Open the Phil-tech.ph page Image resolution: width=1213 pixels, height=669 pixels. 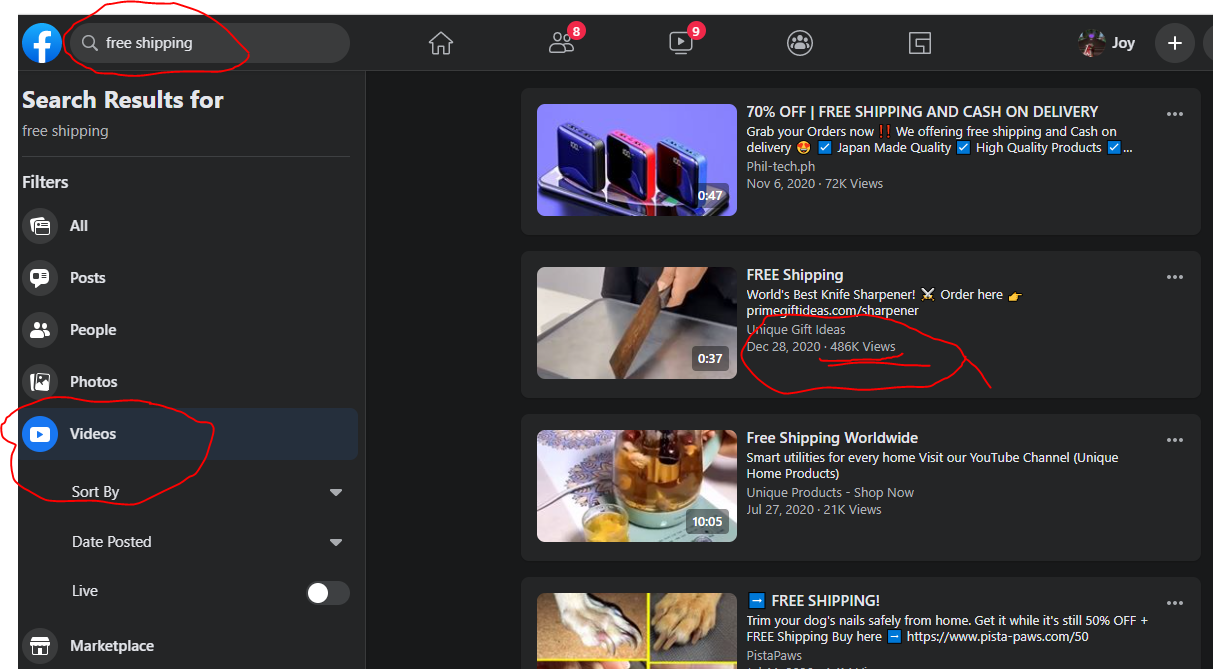click(x=781, y=167)
